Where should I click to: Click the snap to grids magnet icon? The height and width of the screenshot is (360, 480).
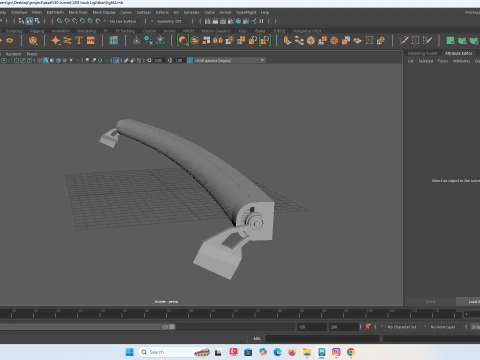(59, 21)
